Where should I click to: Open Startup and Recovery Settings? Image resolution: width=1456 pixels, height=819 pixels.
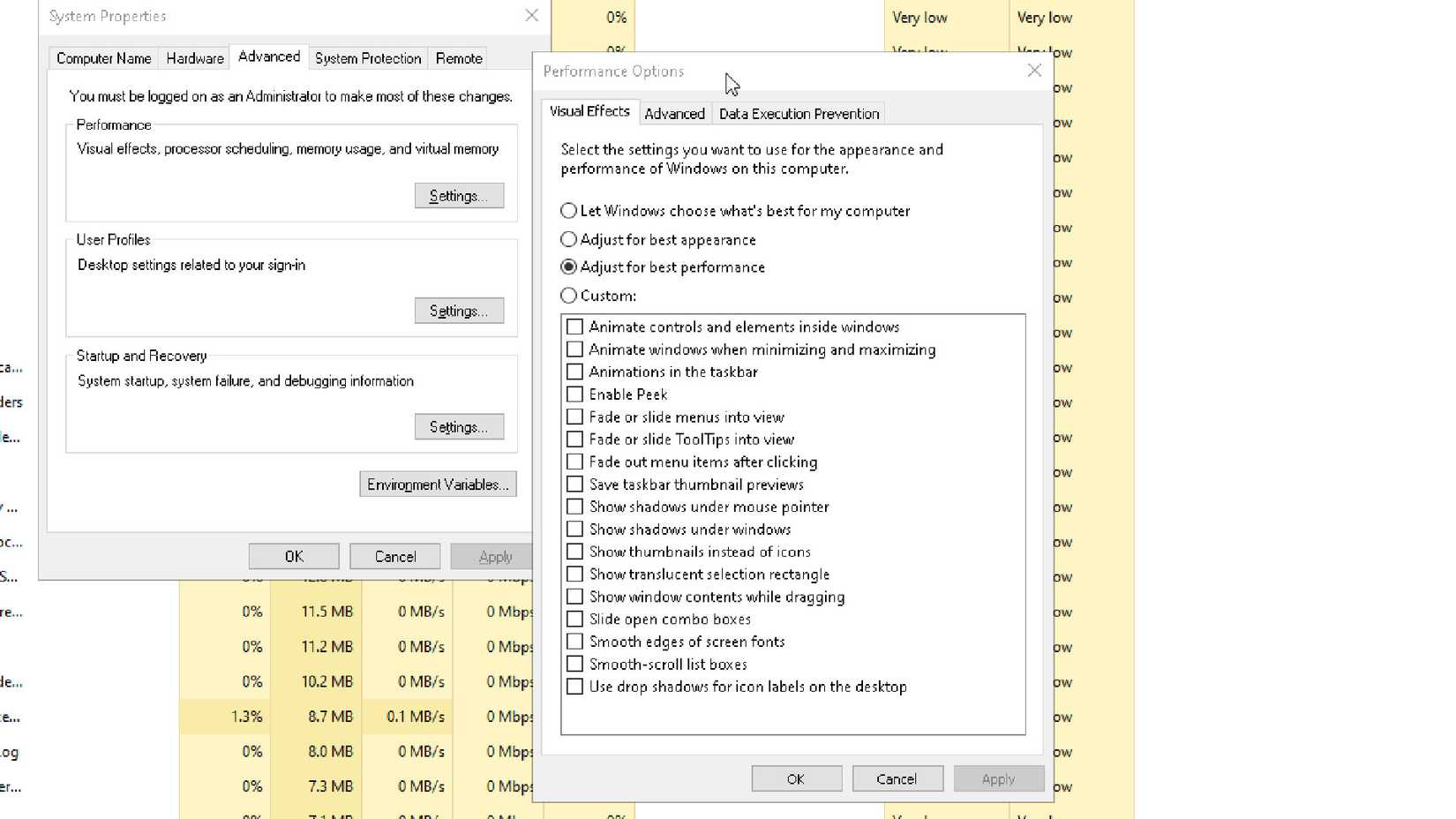[x=459, y=427]
